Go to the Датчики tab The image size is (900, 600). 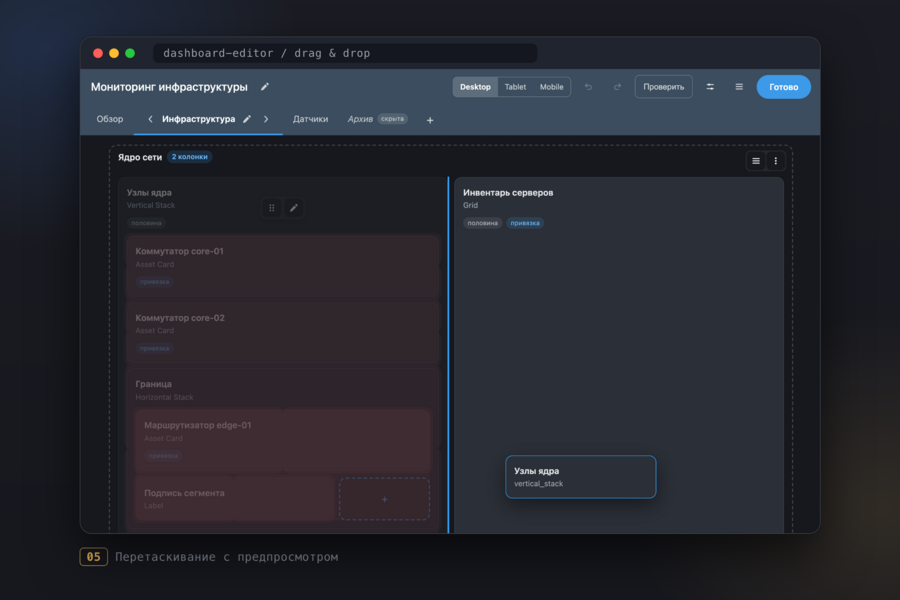coord(311,119)
